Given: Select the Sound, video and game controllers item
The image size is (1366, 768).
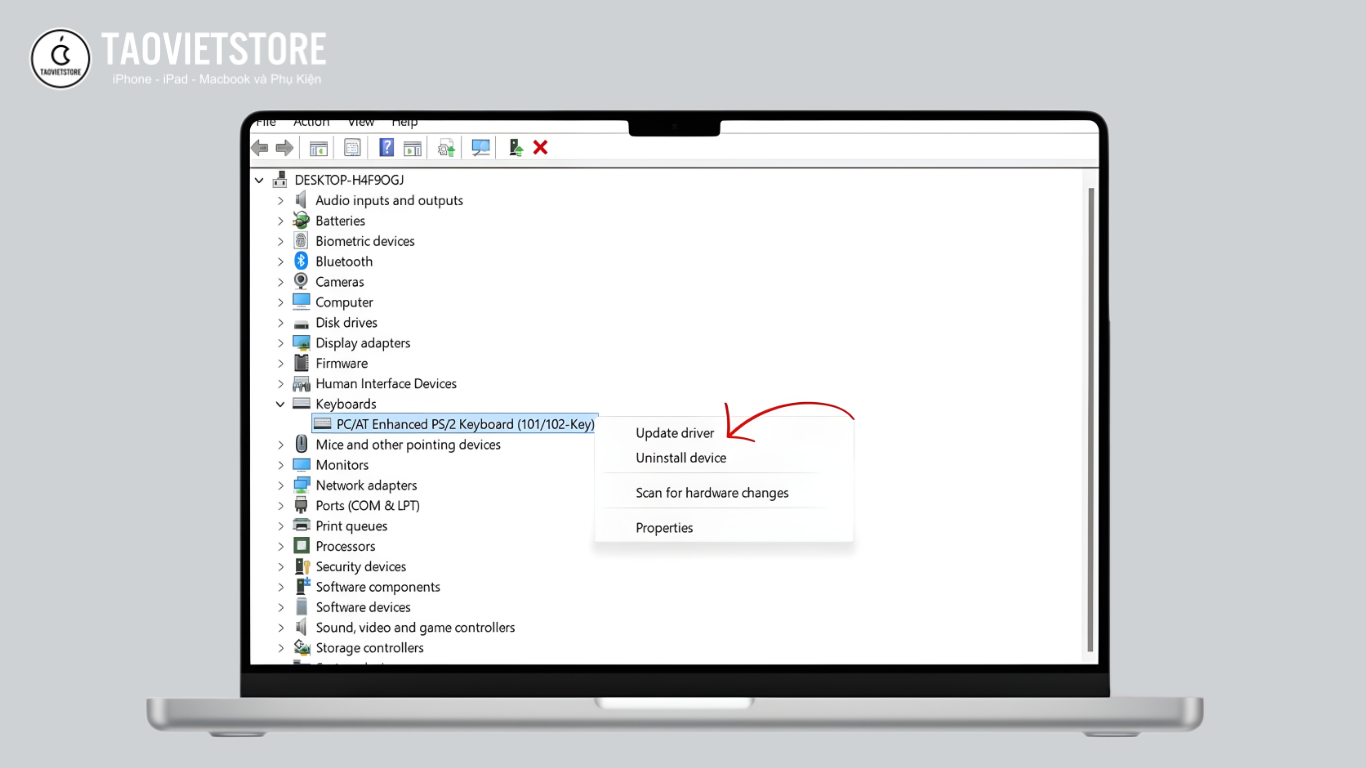Looking at the screenshot, I should (415, 628).
